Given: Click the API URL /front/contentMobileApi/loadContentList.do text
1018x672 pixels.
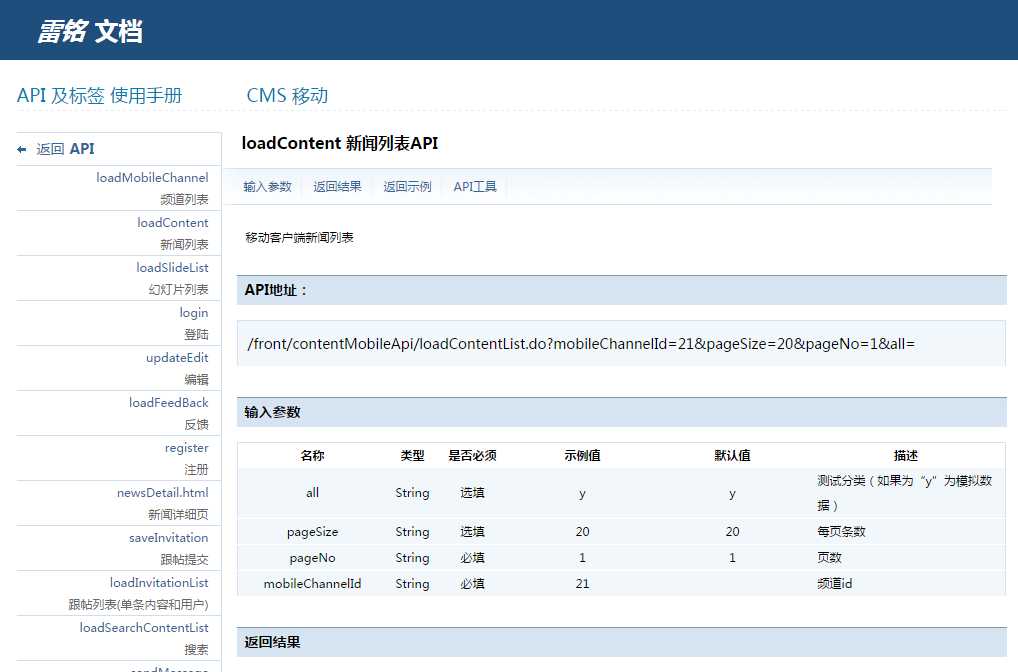Looking at the screenshot, I should [x=580, y=343].
